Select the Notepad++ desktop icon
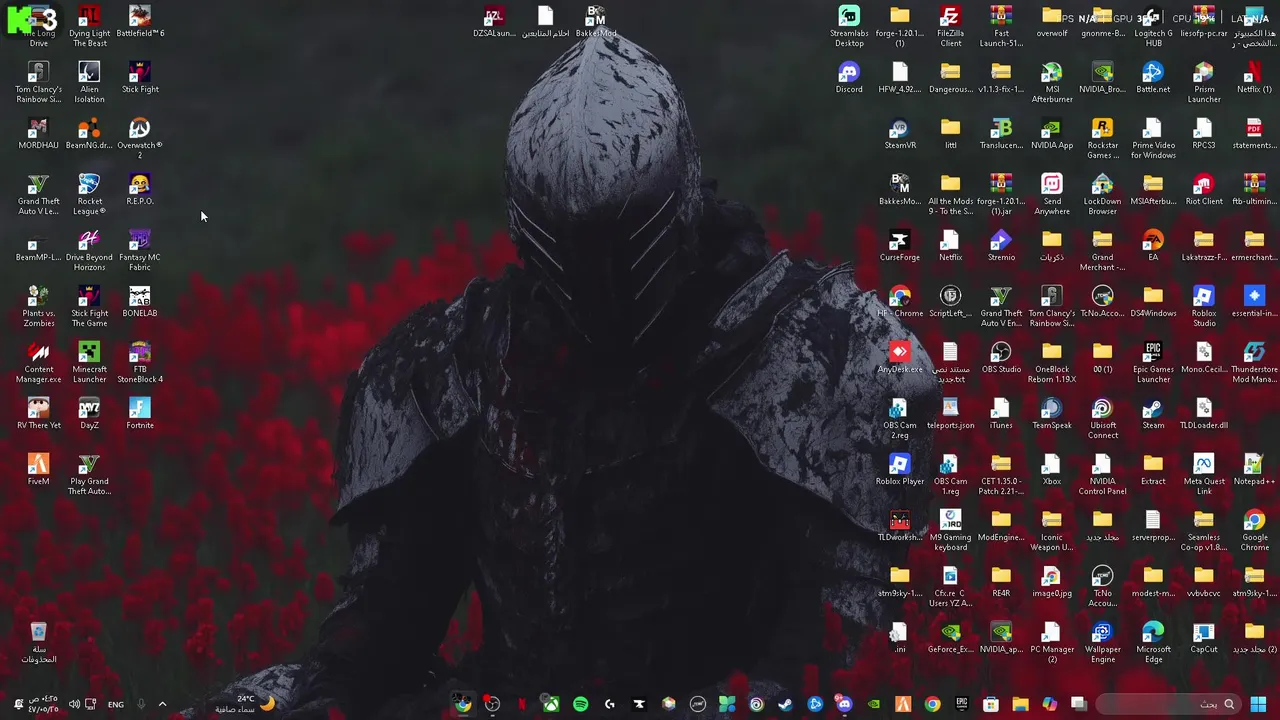The width and height of the screenshot is (1280, 720). click(1254, 471)
